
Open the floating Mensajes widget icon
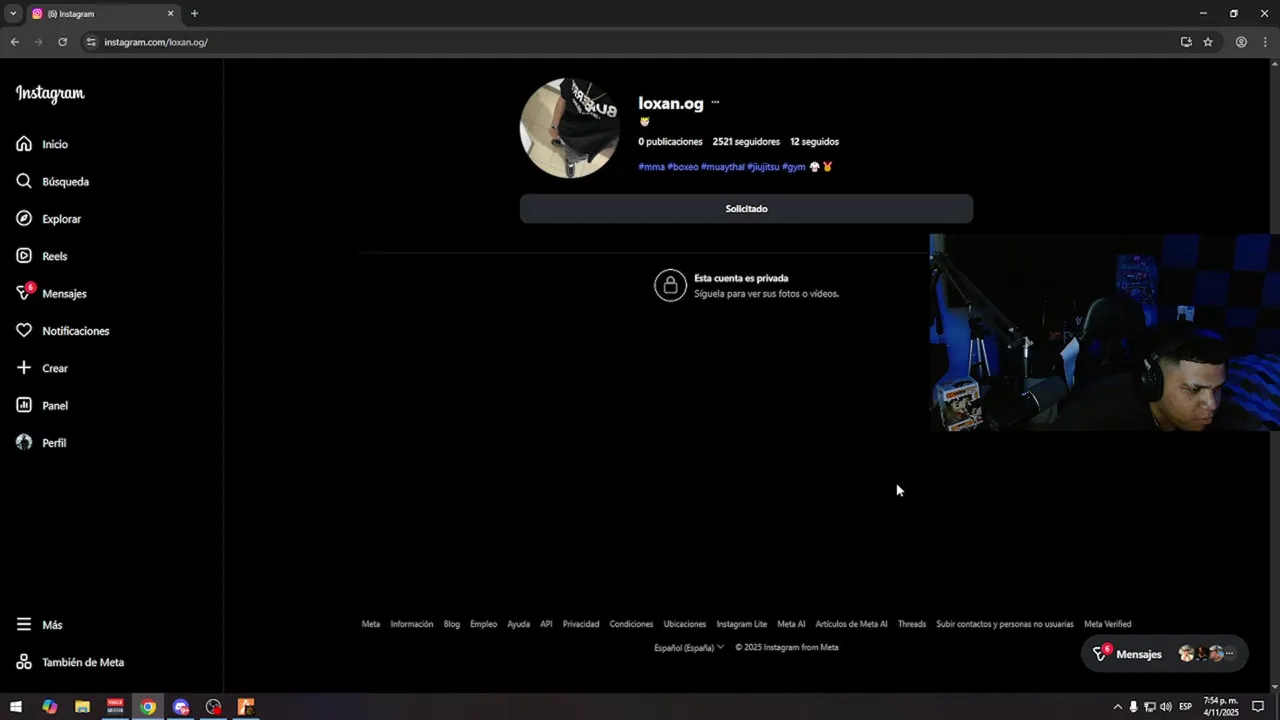[x=1101, y=653]
